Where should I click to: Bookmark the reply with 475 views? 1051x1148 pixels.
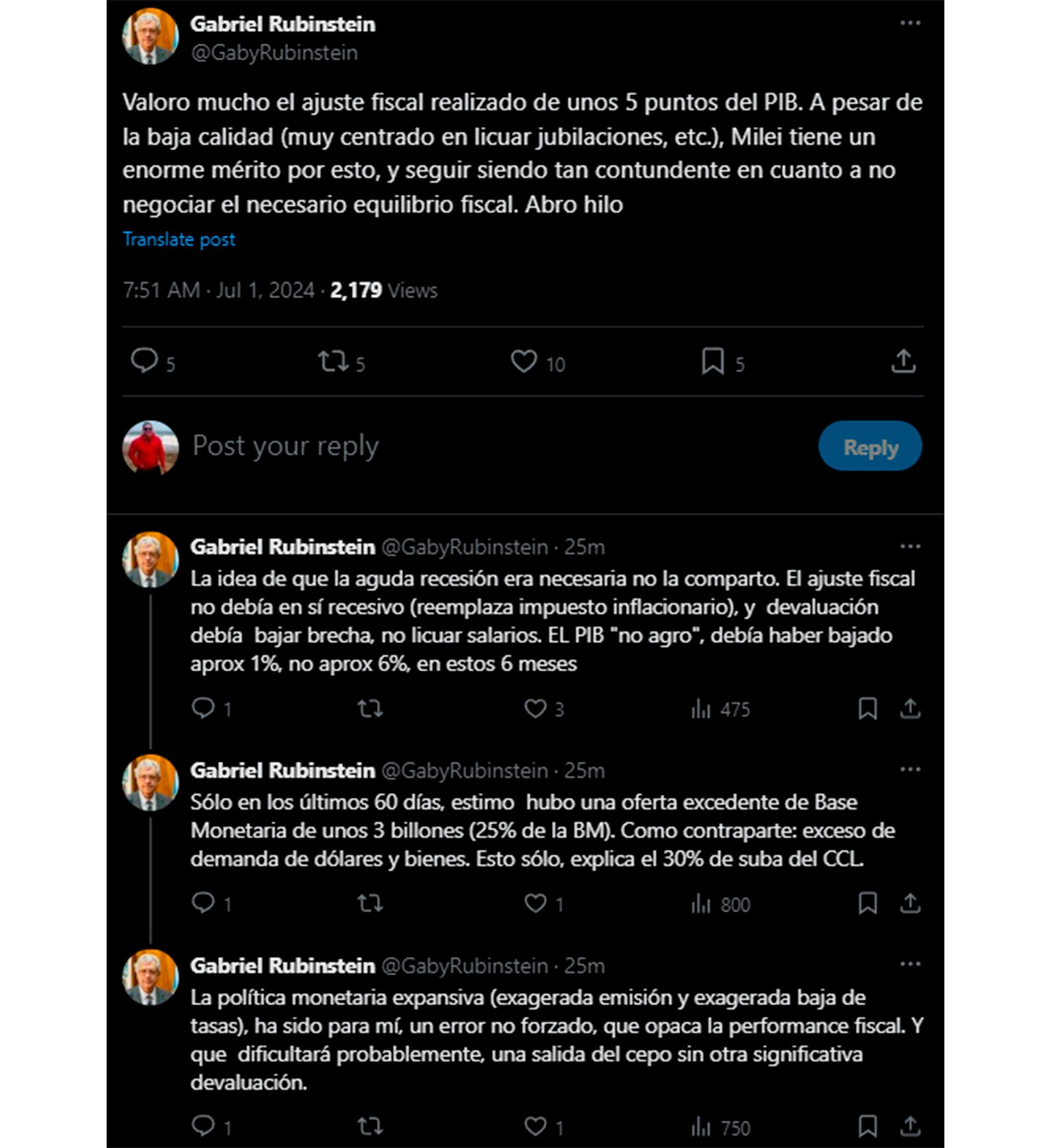[867, 709]
